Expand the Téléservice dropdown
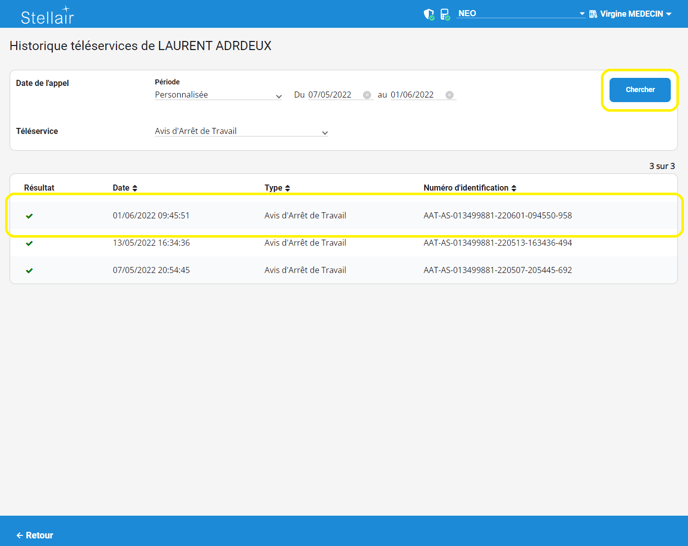 (241, 132)
